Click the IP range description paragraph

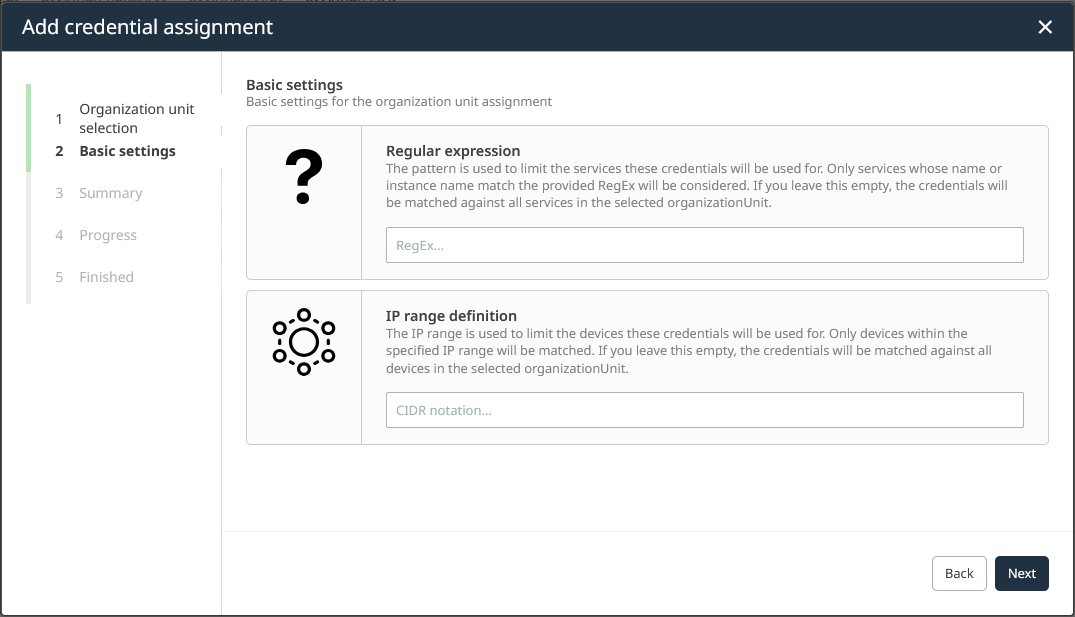coord(688,350)
